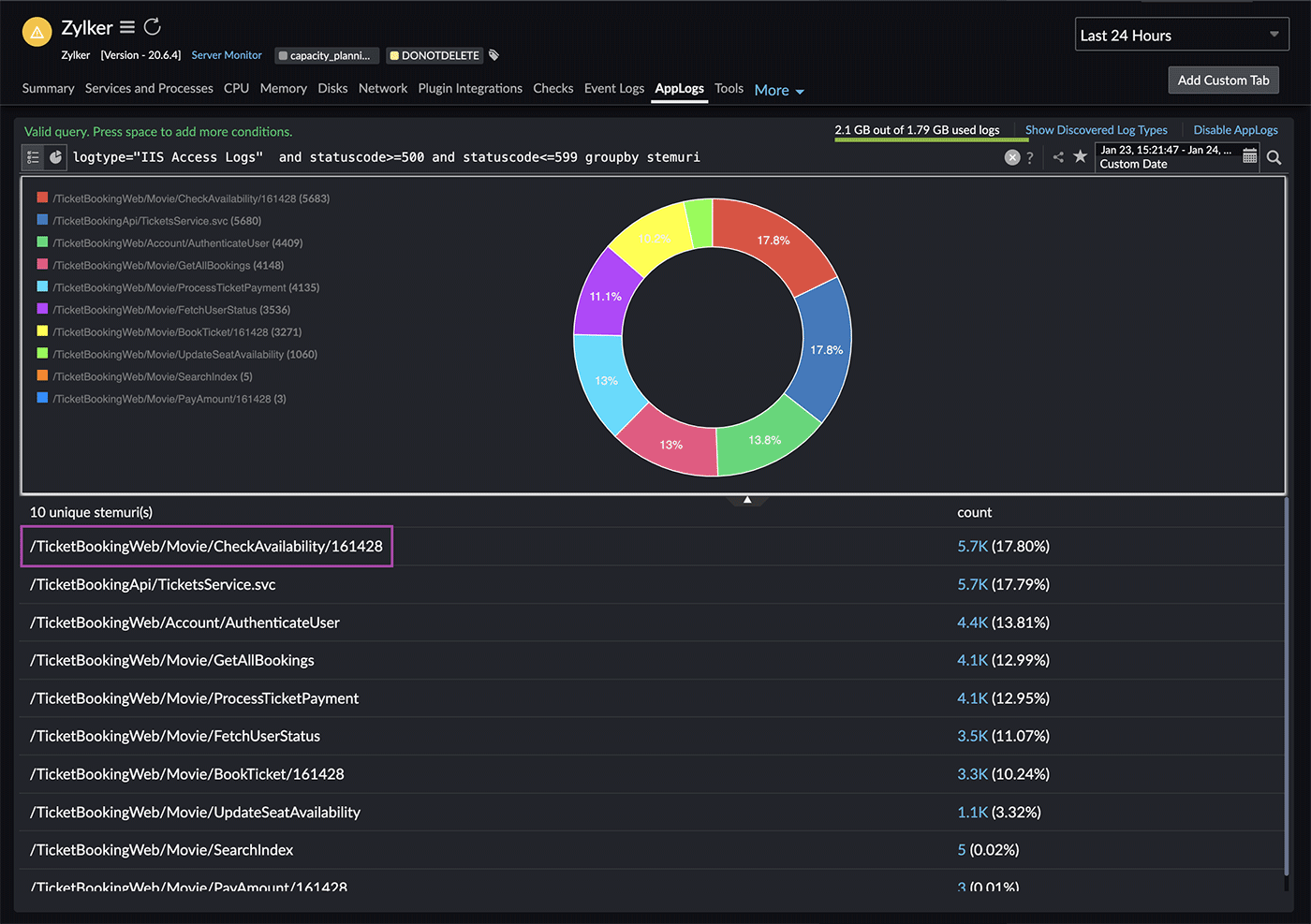This screenshot has height=924, width=1311.
Task: Click the red CheckAvailability legend swatch
Action: 42,198
